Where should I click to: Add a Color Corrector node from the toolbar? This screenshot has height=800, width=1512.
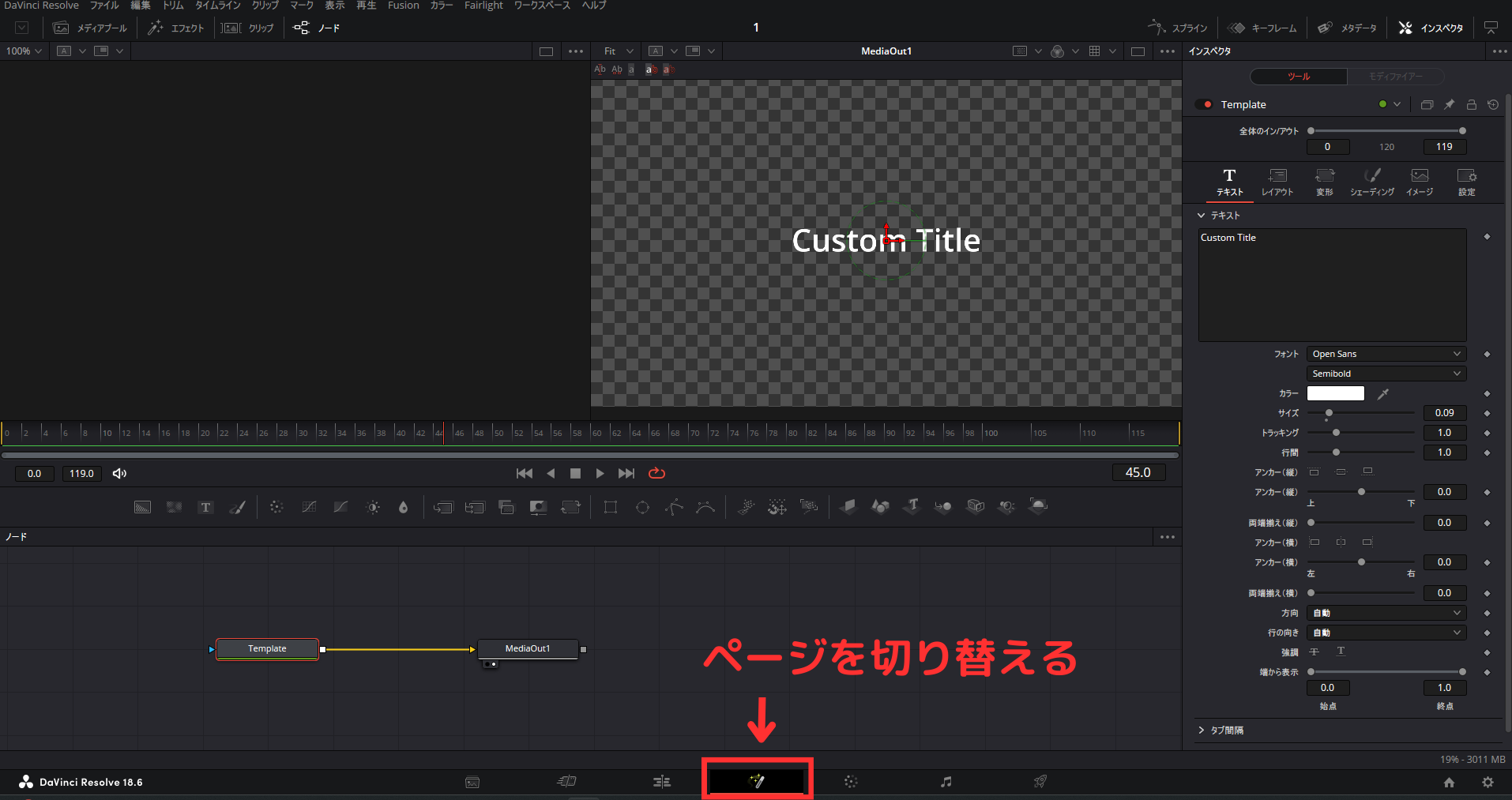276,507
